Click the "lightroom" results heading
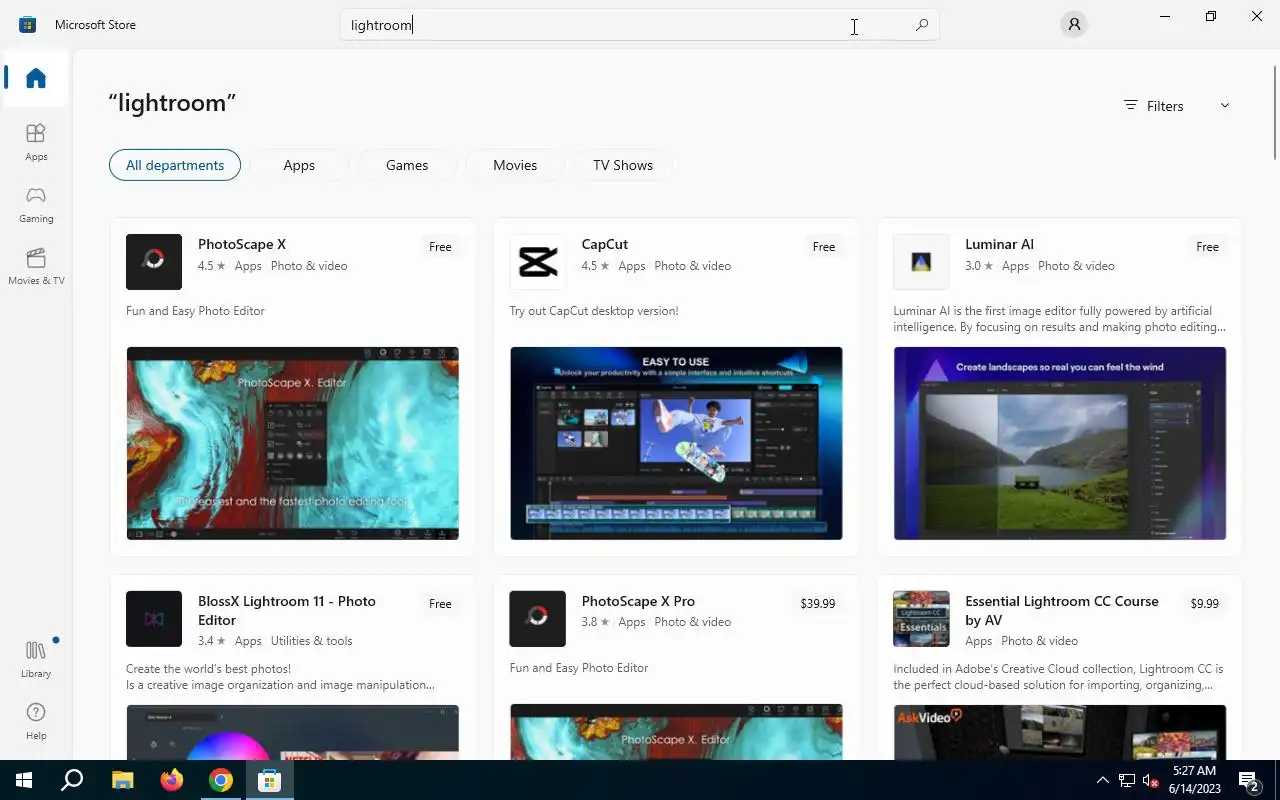Screen dimensions: 1280x800 click(x=172, y=103)
